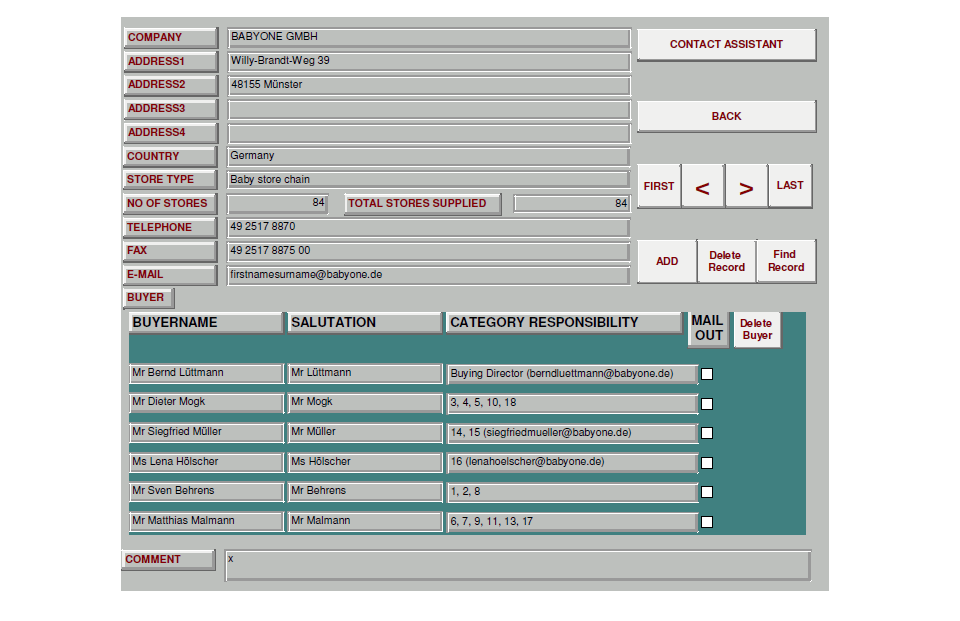This screenshot has width=960, height=621.
Task: Click the COMPANY label
Action: tap(170, 38)
